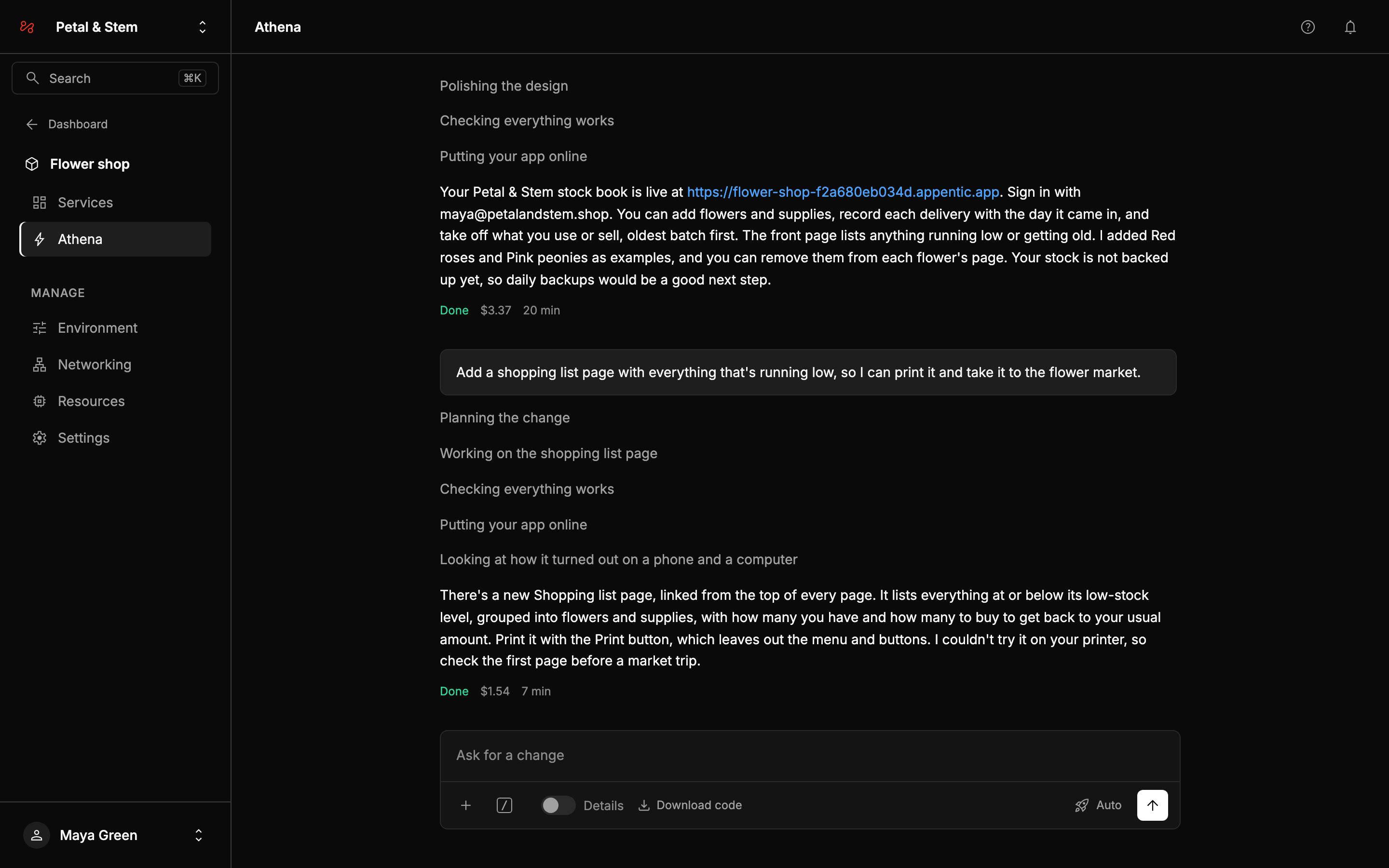Open the slash commands icon
1389x868 pixels.
coord(504,805)
